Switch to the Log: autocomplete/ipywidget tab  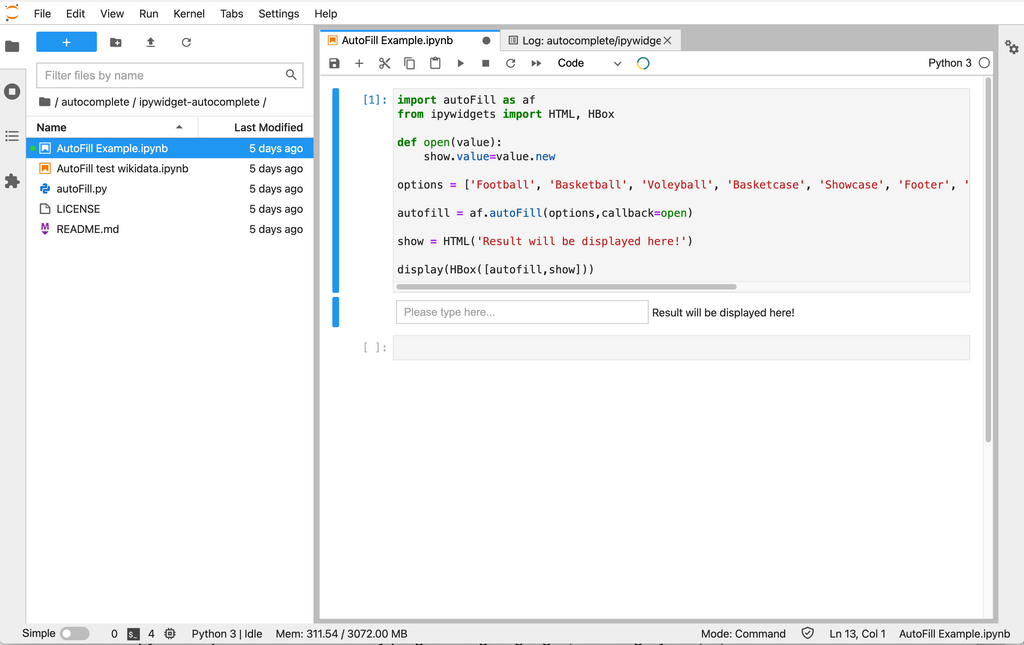click(x=590, y=40)
